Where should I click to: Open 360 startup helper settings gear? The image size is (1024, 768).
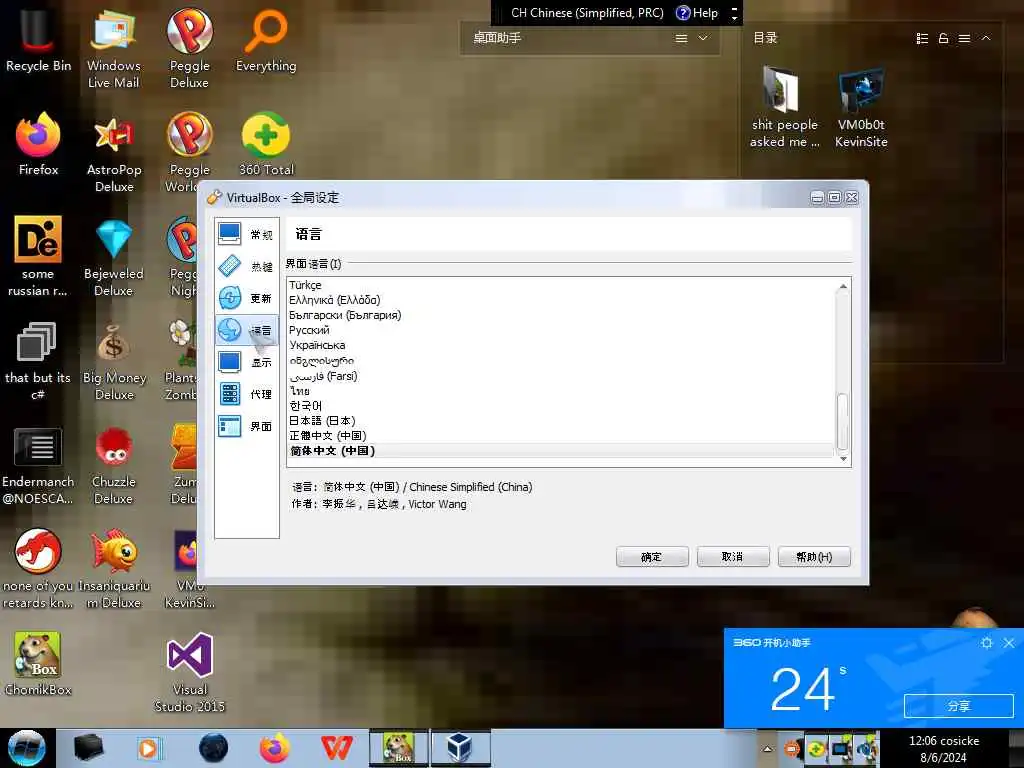click(x=987, y=643)
